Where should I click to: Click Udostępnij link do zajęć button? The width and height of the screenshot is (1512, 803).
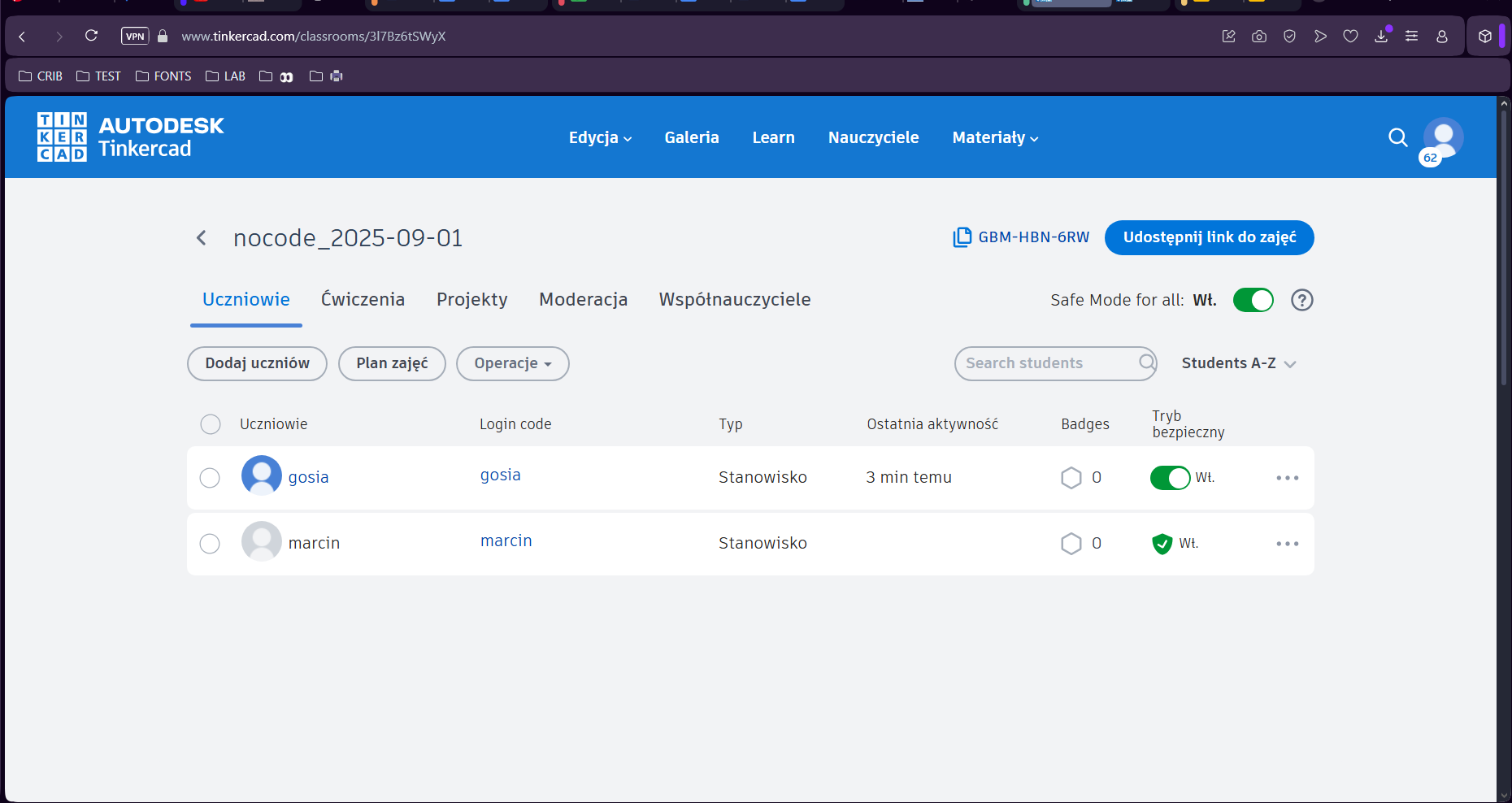tap(1209, 237)
